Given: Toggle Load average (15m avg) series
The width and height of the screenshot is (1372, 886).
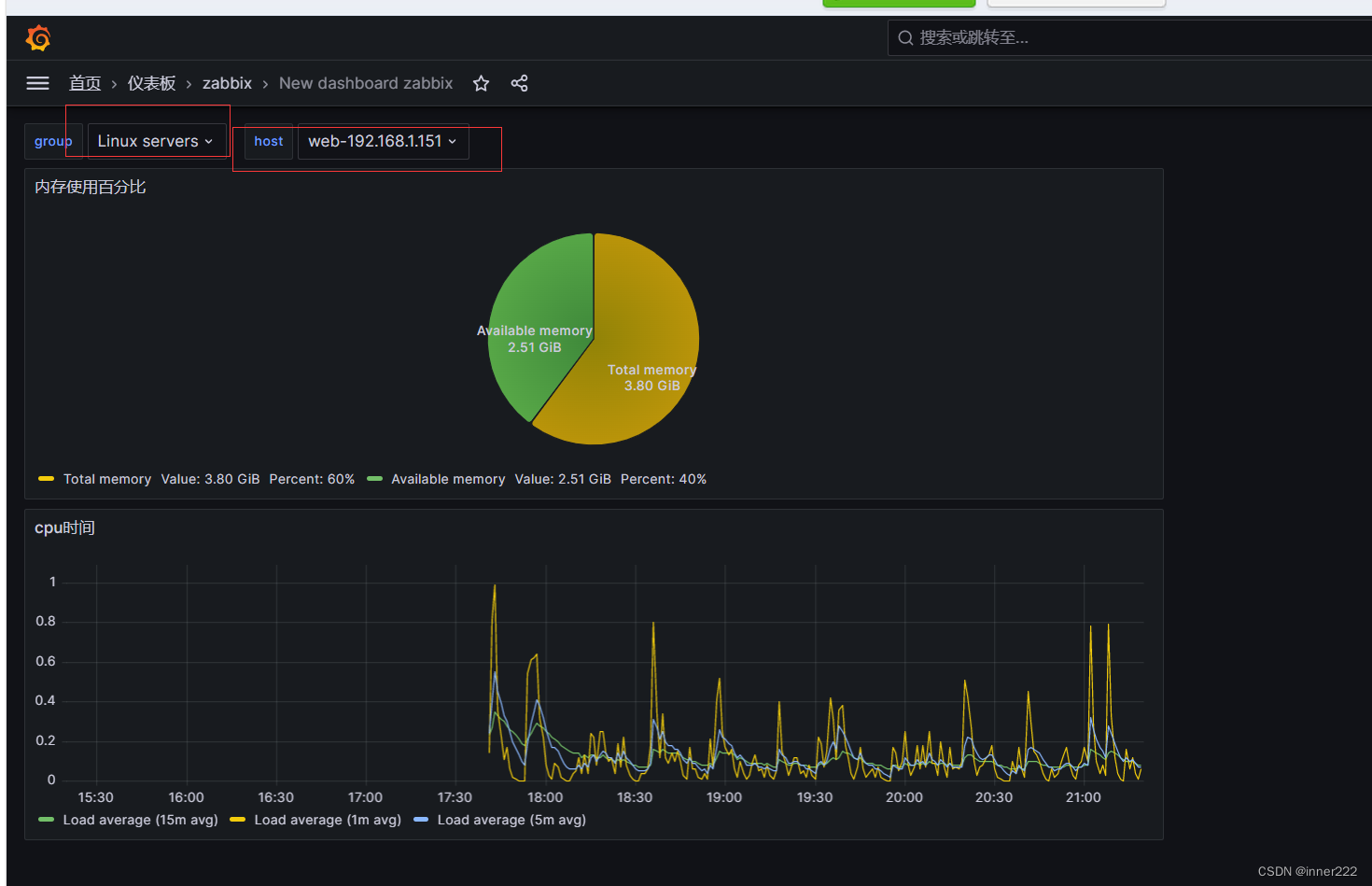Looking at the screenshot, I should (140, 820).
